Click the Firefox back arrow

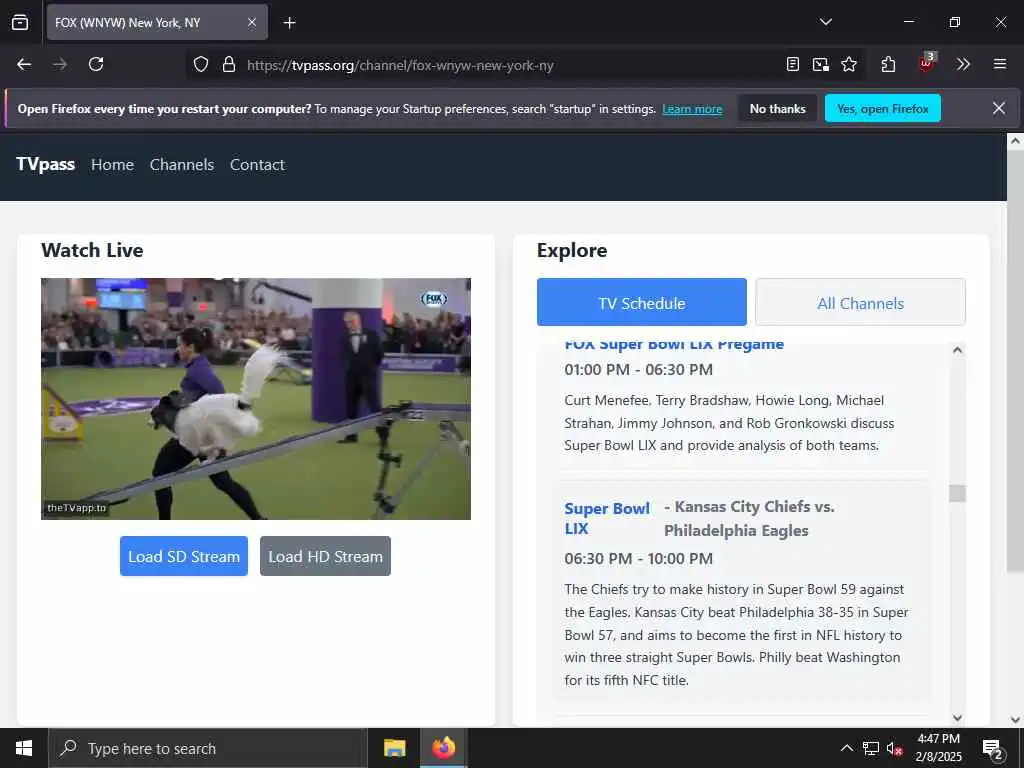tap(24, 64)
